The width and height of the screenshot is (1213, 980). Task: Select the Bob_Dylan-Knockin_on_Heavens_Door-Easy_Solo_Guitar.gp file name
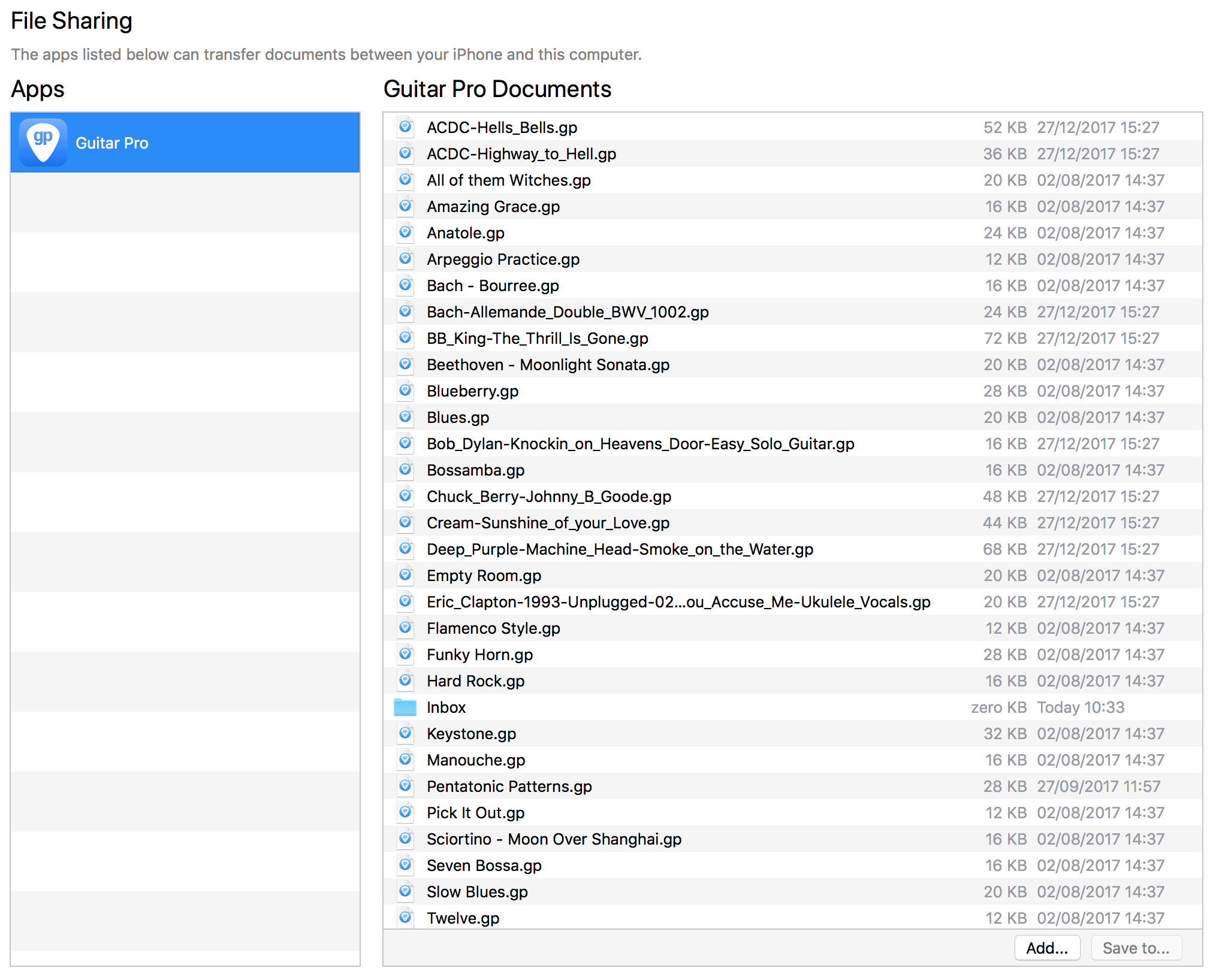[641, 444]
